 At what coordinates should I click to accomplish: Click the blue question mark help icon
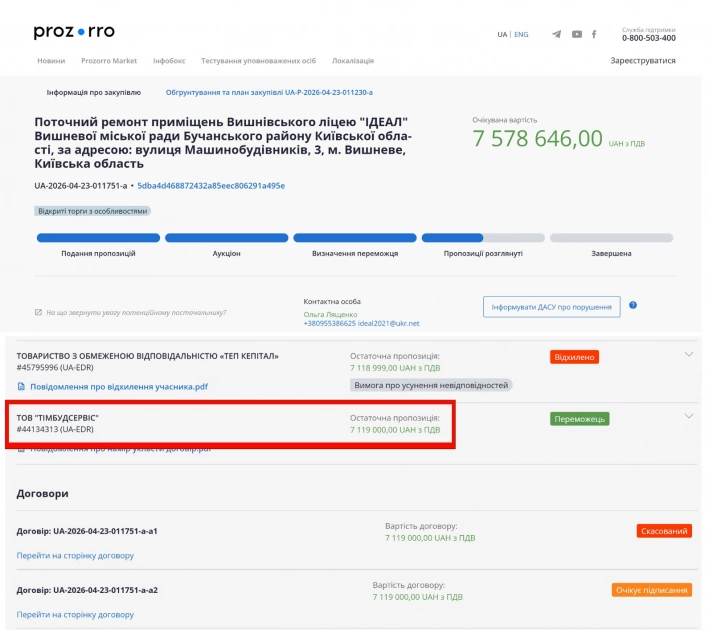pyautogui.click(x=633, y=305)
